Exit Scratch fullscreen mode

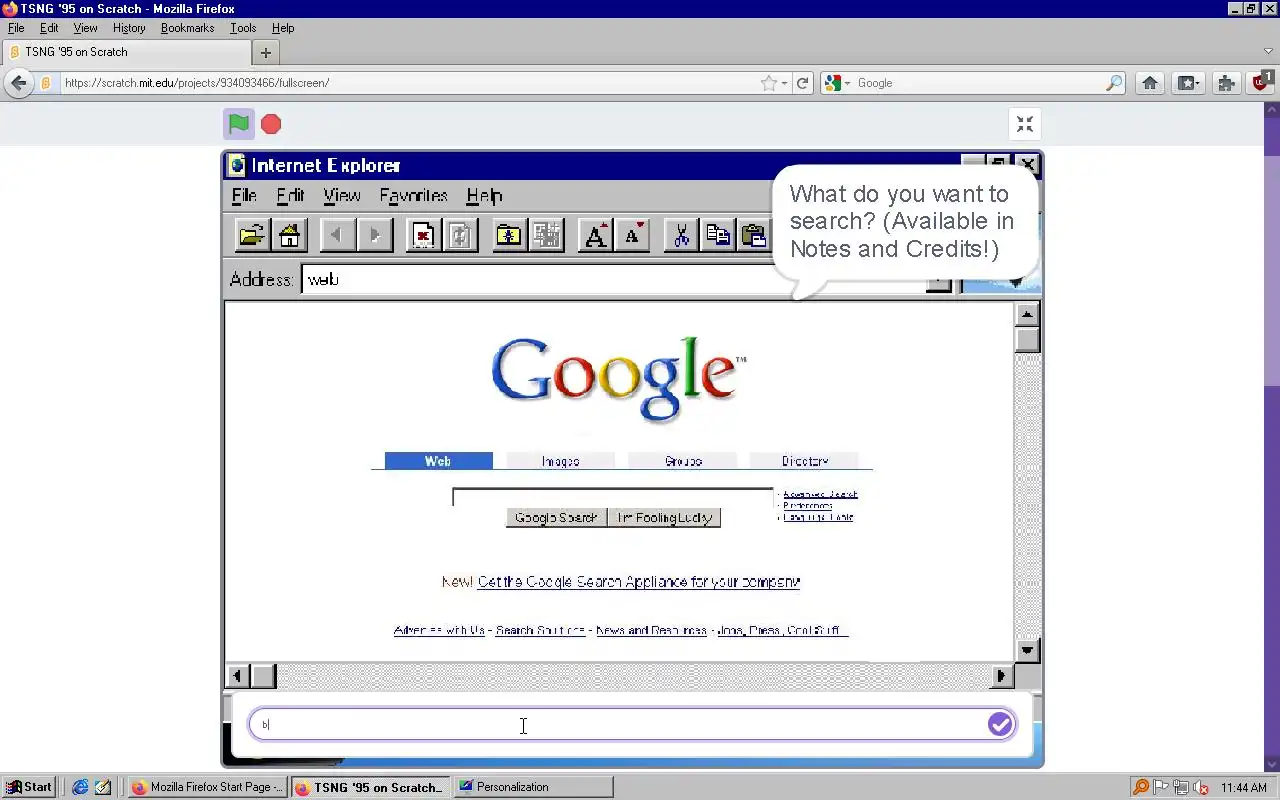(x=1025, y=124)
